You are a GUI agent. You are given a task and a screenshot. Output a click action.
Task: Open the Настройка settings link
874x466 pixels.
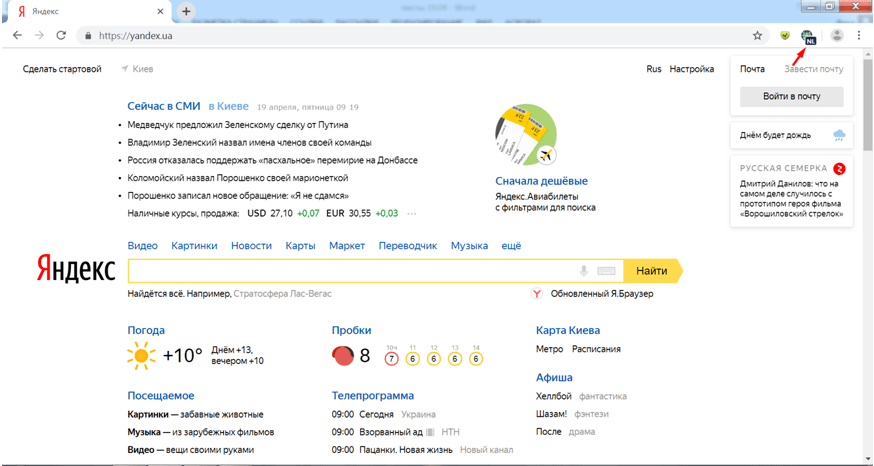[x=692, y=69]
